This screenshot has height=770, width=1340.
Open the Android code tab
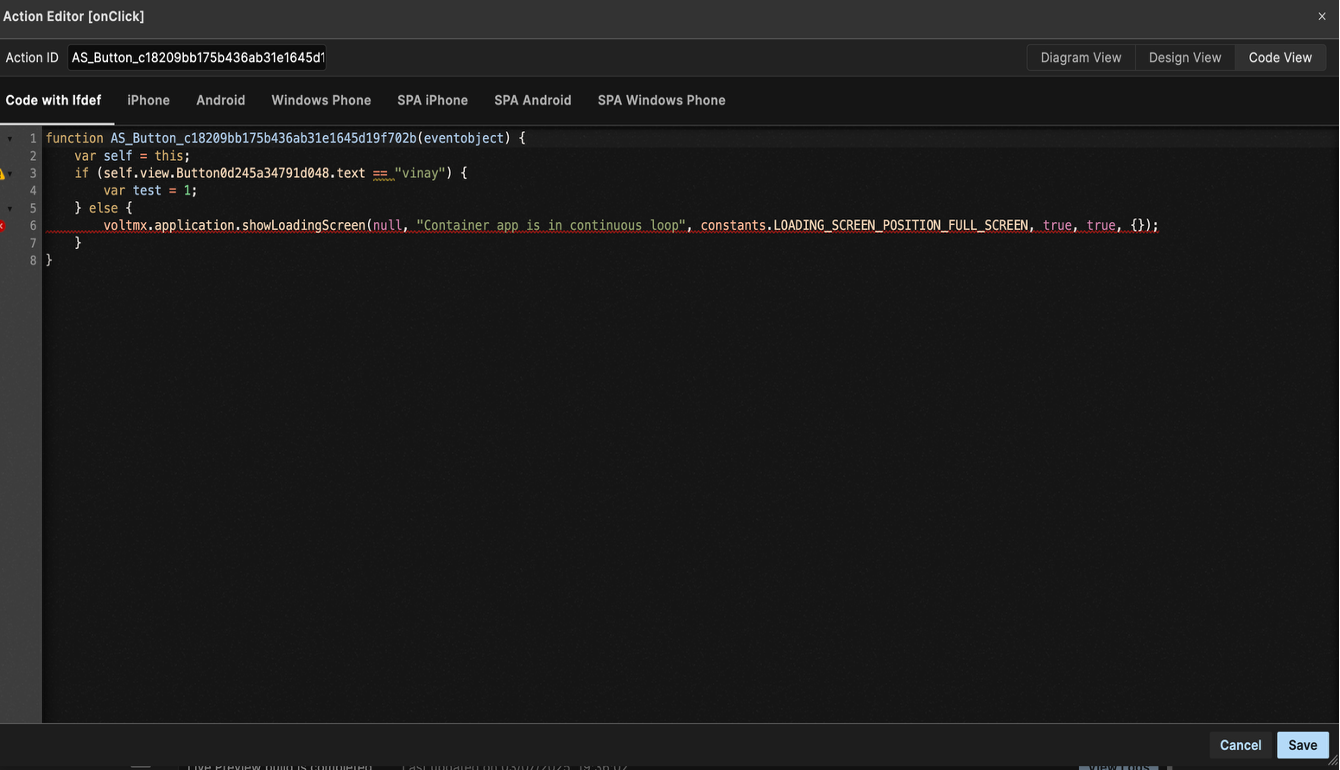[x=220, y=101]
